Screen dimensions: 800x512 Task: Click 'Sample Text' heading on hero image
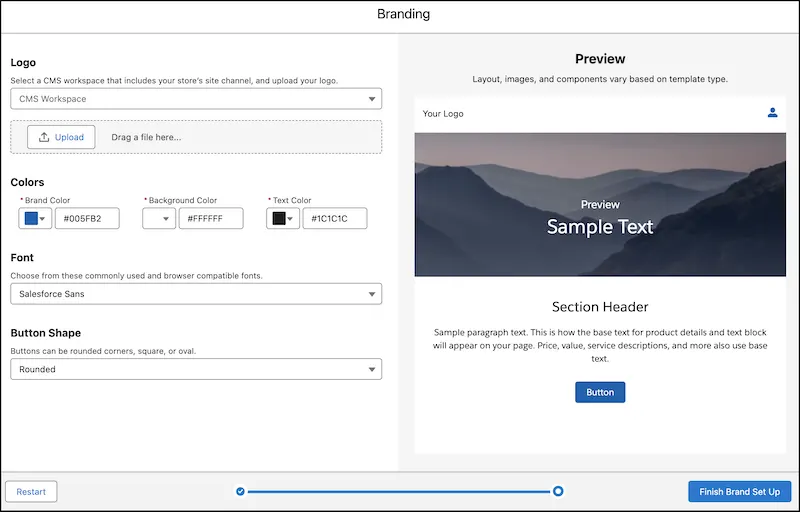point(600,226)
